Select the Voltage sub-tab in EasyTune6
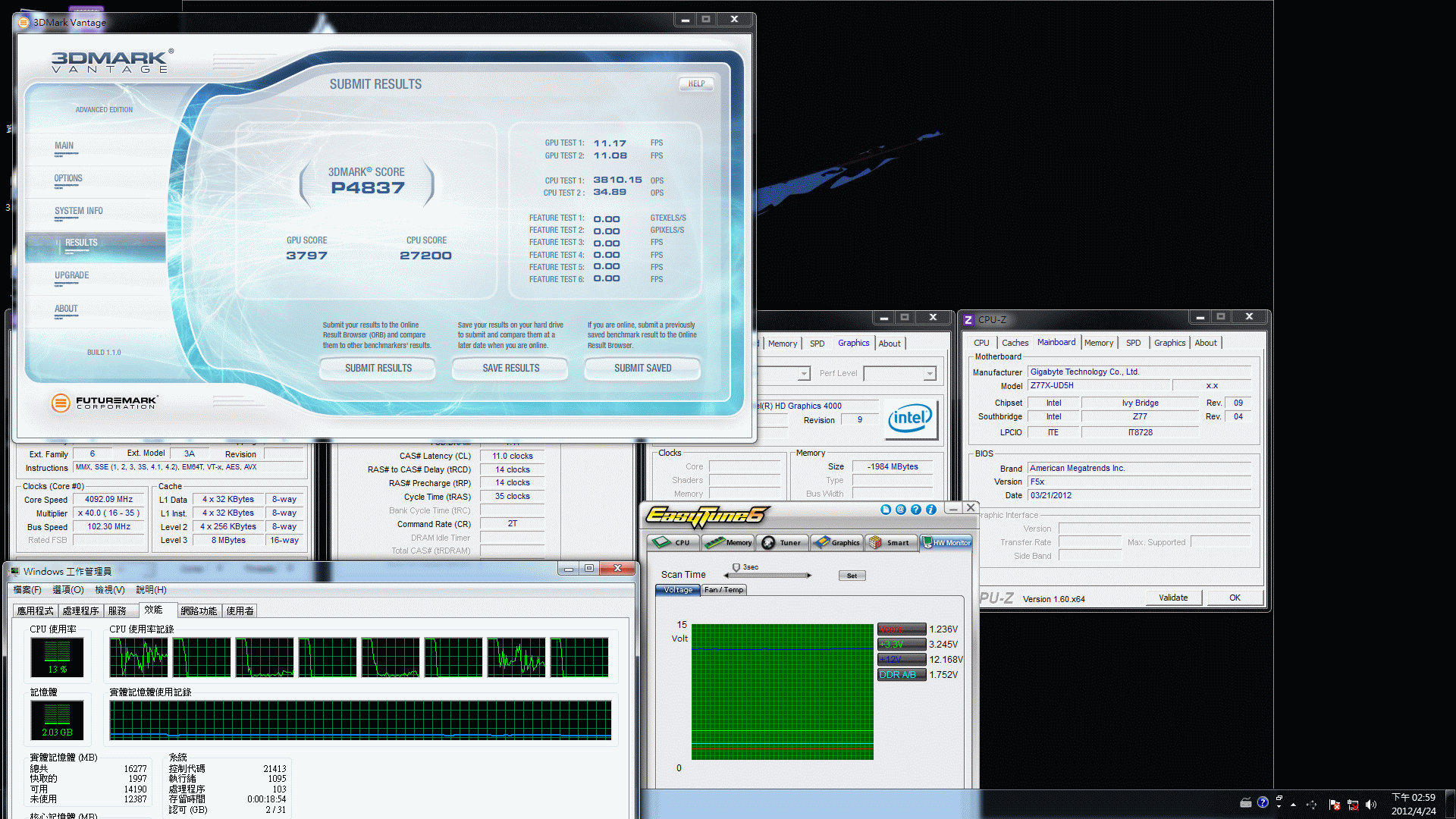The width and height of the screenshot is (1456, 819). point(678,590)
